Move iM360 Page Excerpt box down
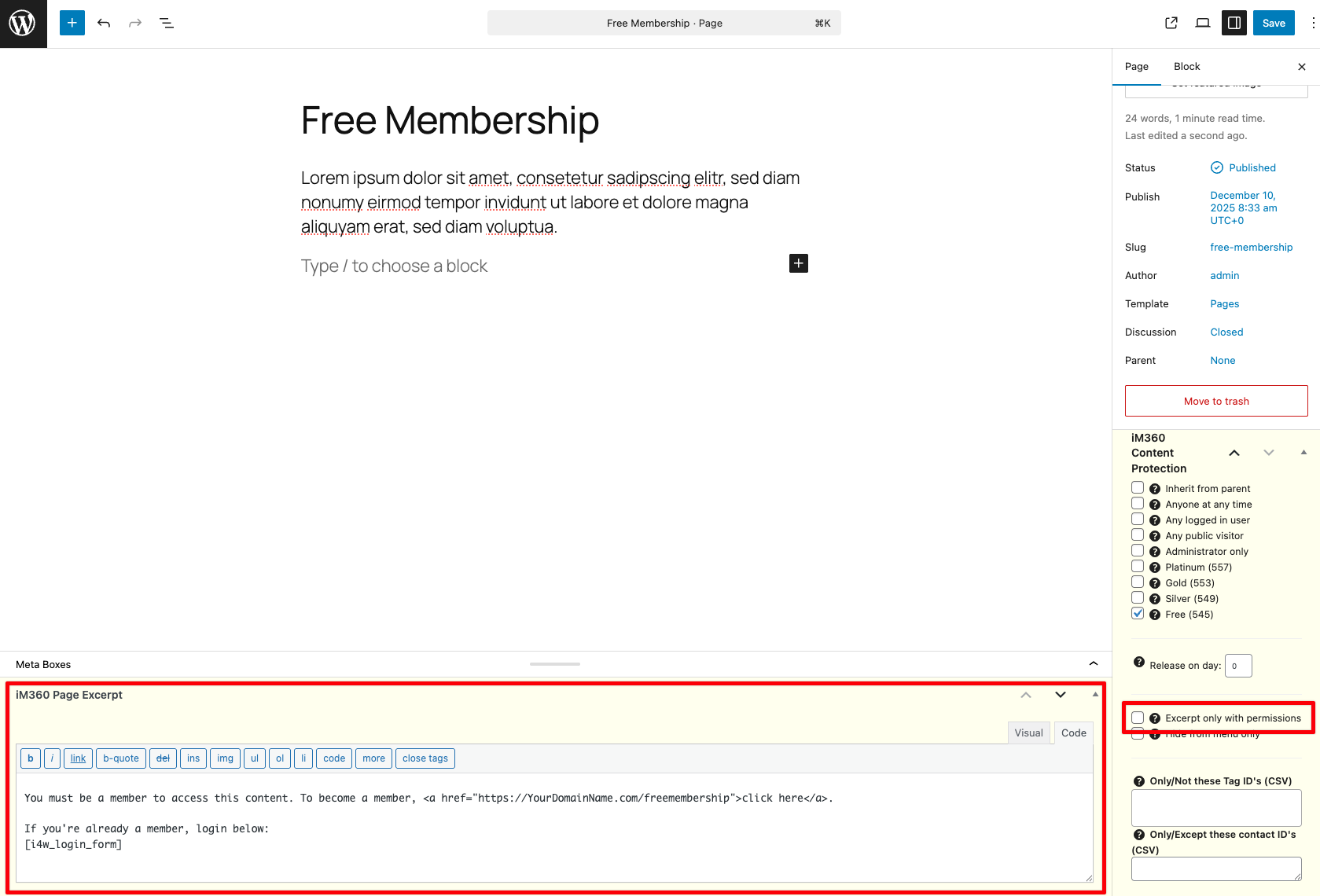1320x896 pixels. tap(1060, 695)
